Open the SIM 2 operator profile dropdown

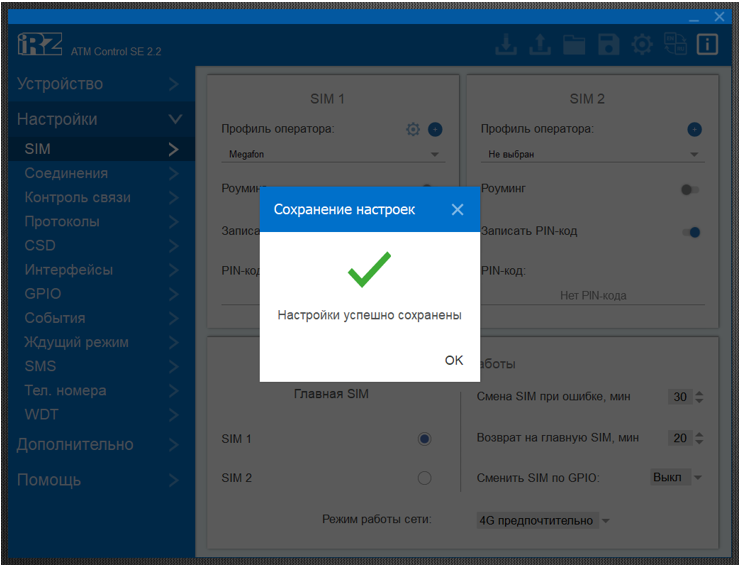pos(593,155)
